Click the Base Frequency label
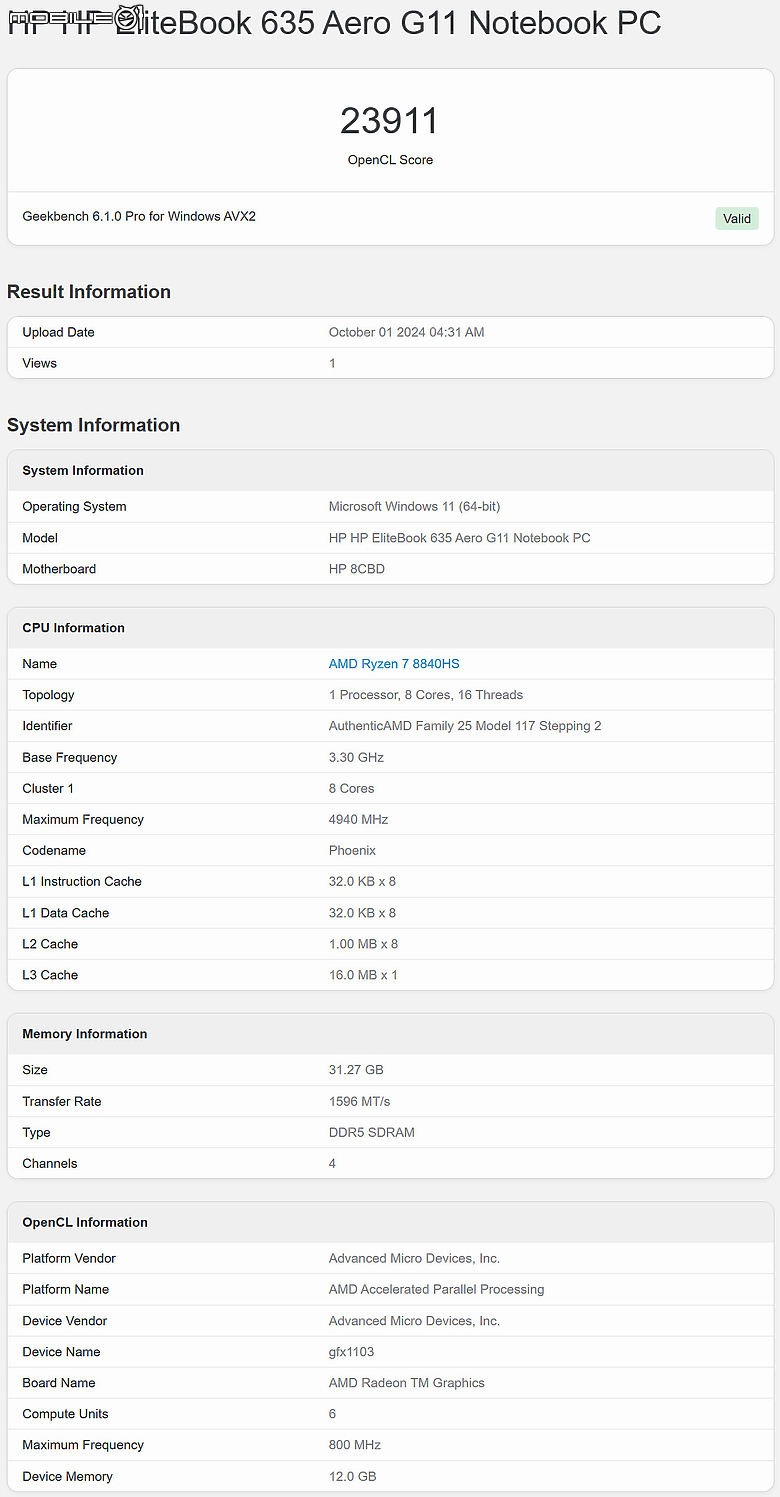 tap(69, 758)
